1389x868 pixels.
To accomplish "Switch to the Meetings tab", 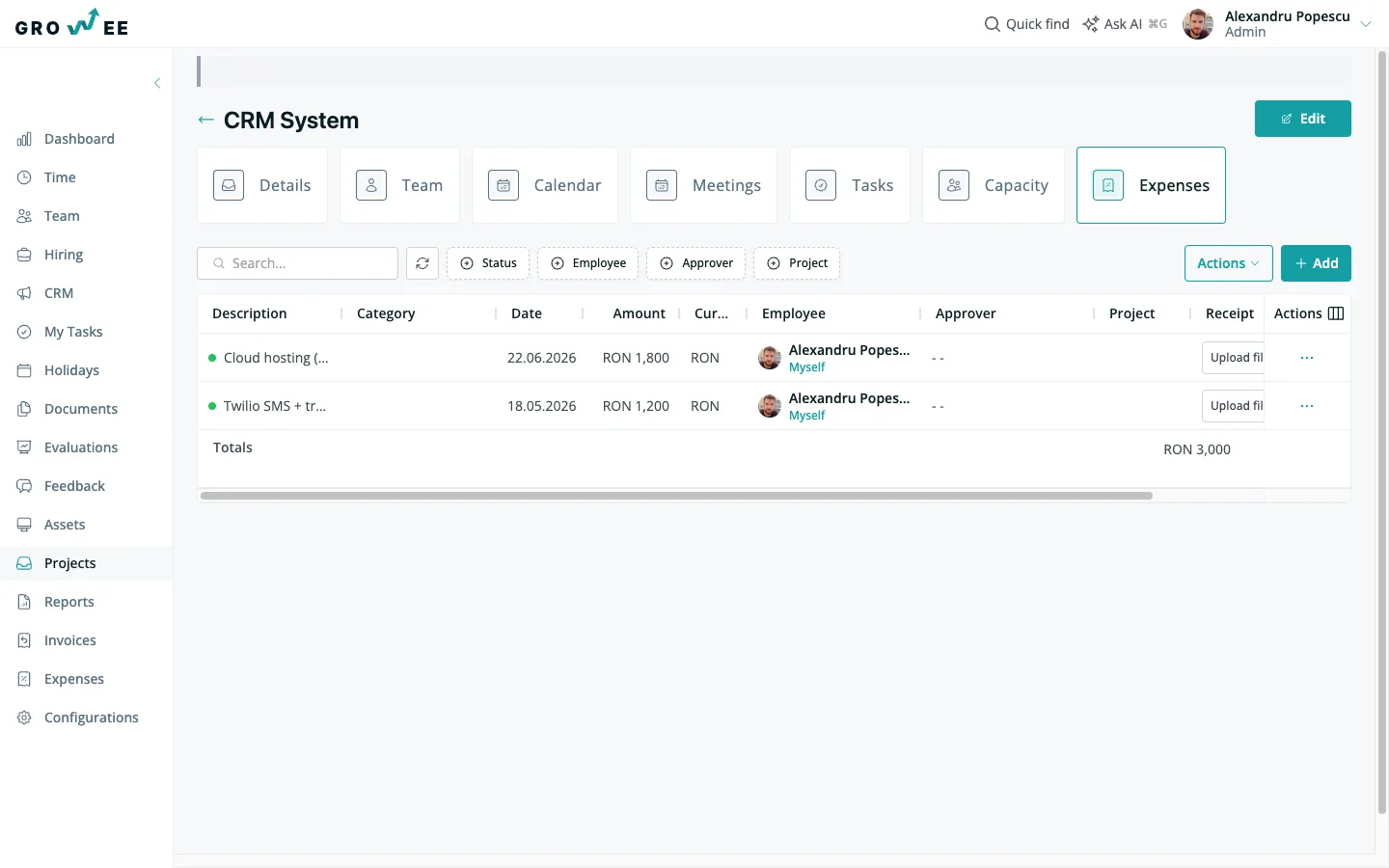I will (704, 185).
